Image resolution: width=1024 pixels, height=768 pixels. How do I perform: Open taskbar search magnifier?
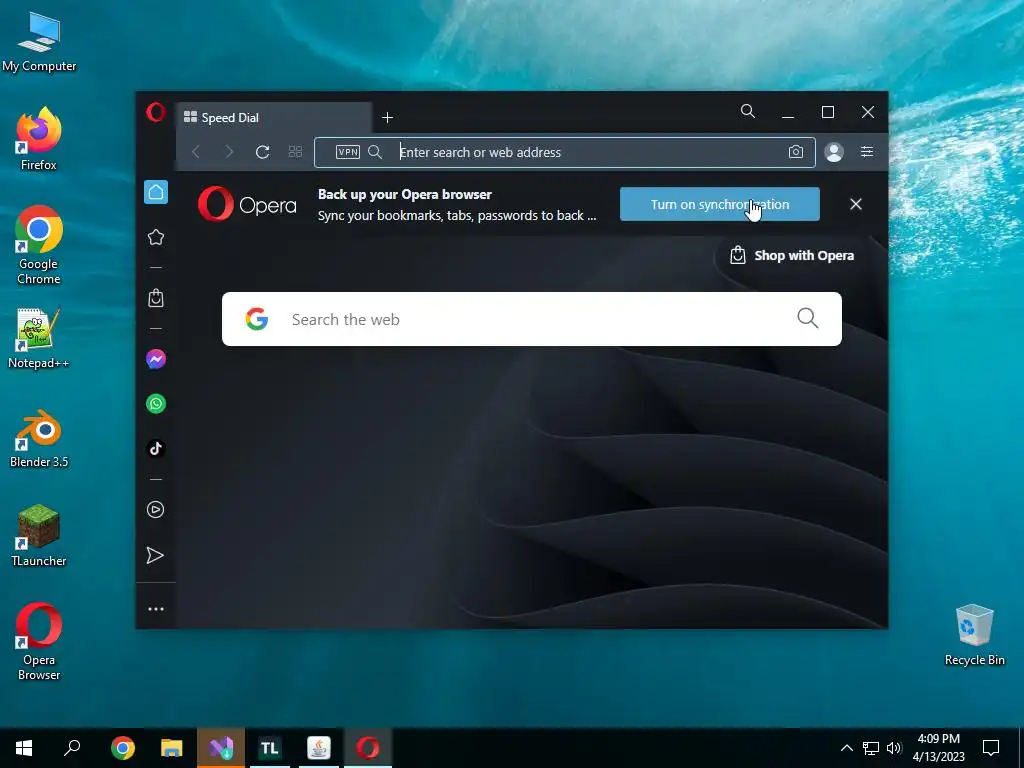click(72, 748)
